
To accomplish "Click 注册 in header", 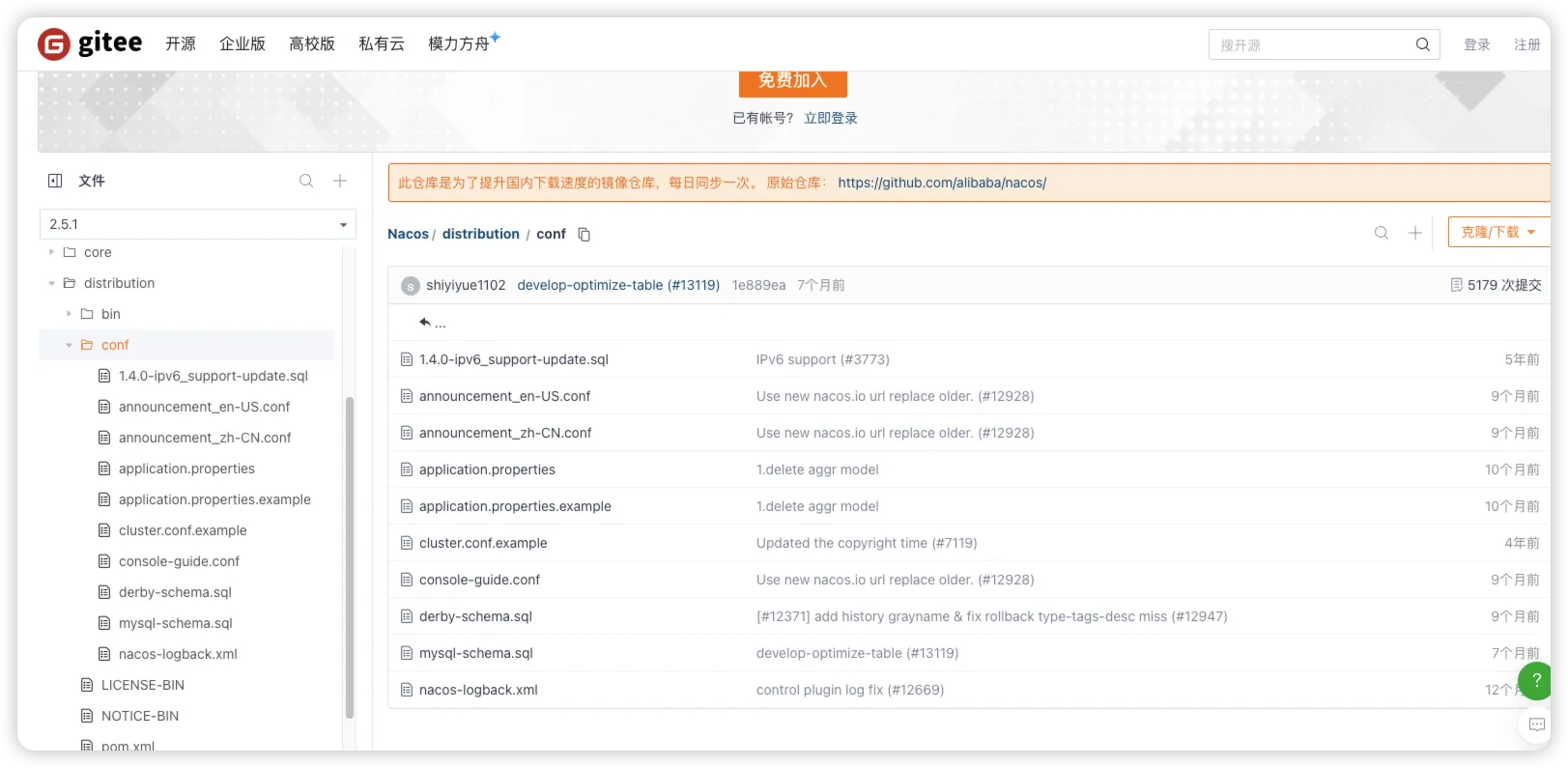I will pos(1527,44).
